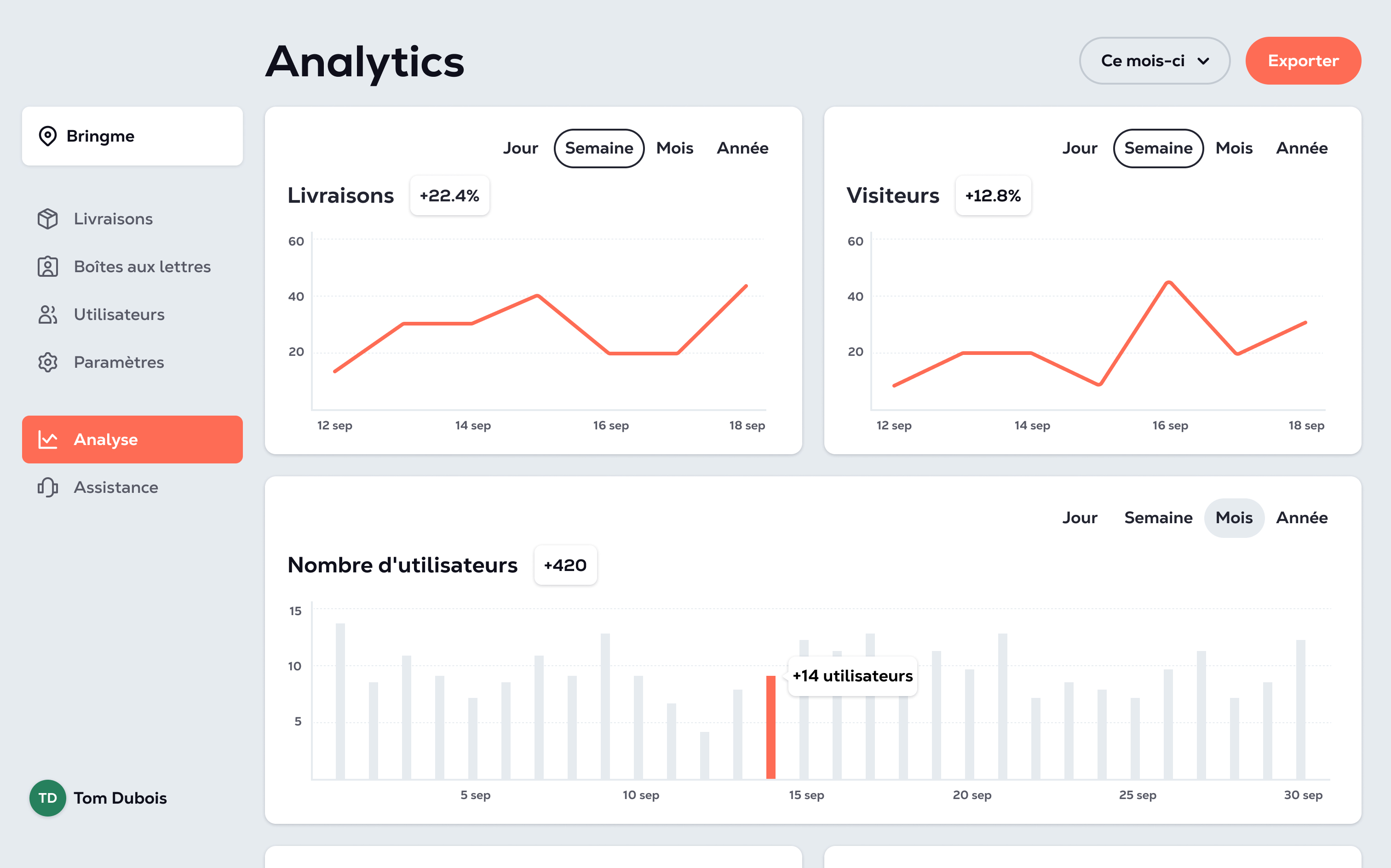Click the 16 sep label on Livraisons chart
This screenshot has height=868, width=1391.
(x=610, y=425)
